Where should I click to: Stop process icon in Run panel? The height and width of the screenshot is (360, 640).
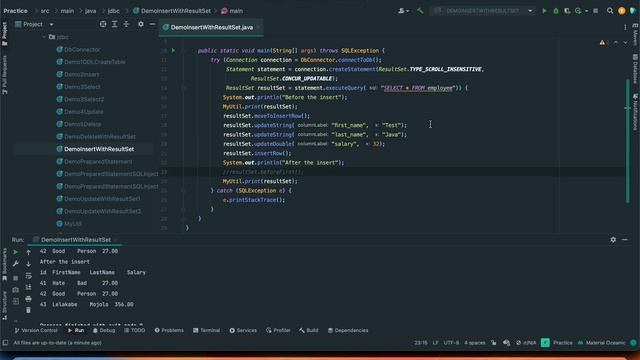tap(16, 278)
